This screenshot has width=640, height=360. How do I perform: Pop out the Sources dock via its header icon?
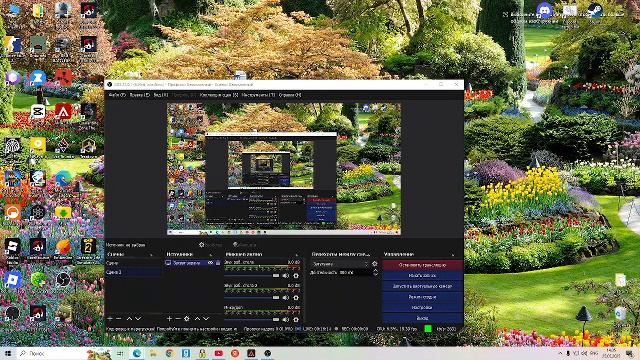[211, 255]
